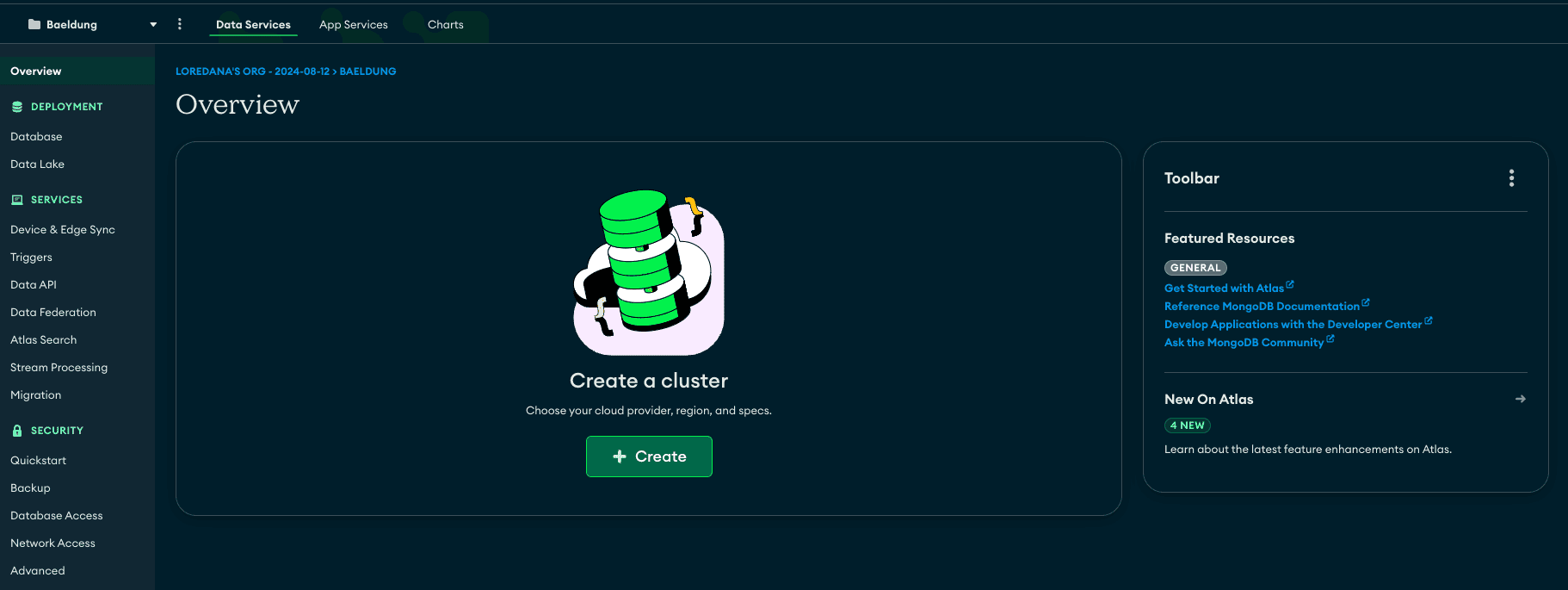The image size is (1568, 590).
Task: Switch to Data Services tab
Action: coord(253,24)
